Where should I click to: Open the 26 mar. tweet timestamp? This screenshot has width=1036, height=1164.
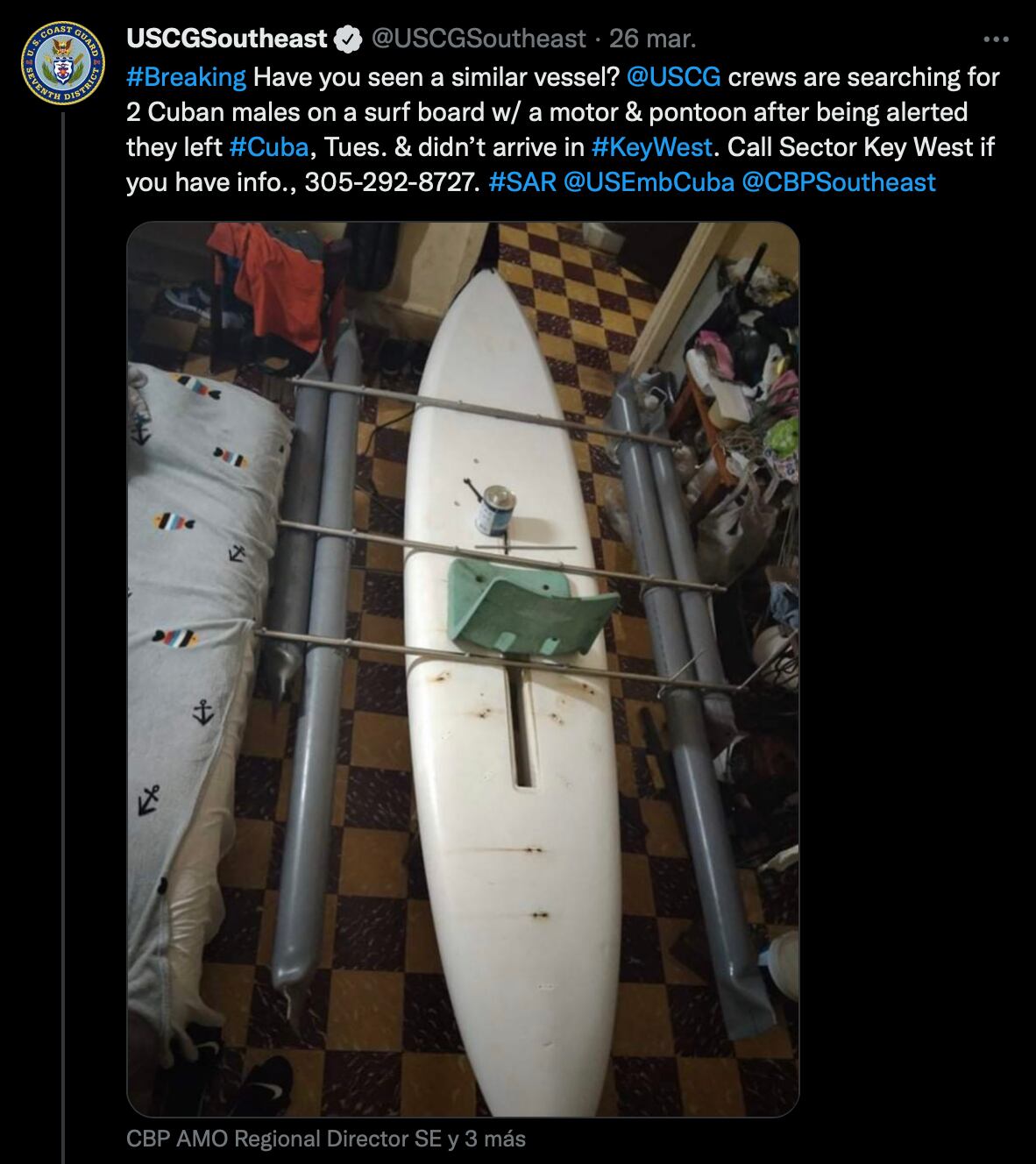click(x=652, y=39)
